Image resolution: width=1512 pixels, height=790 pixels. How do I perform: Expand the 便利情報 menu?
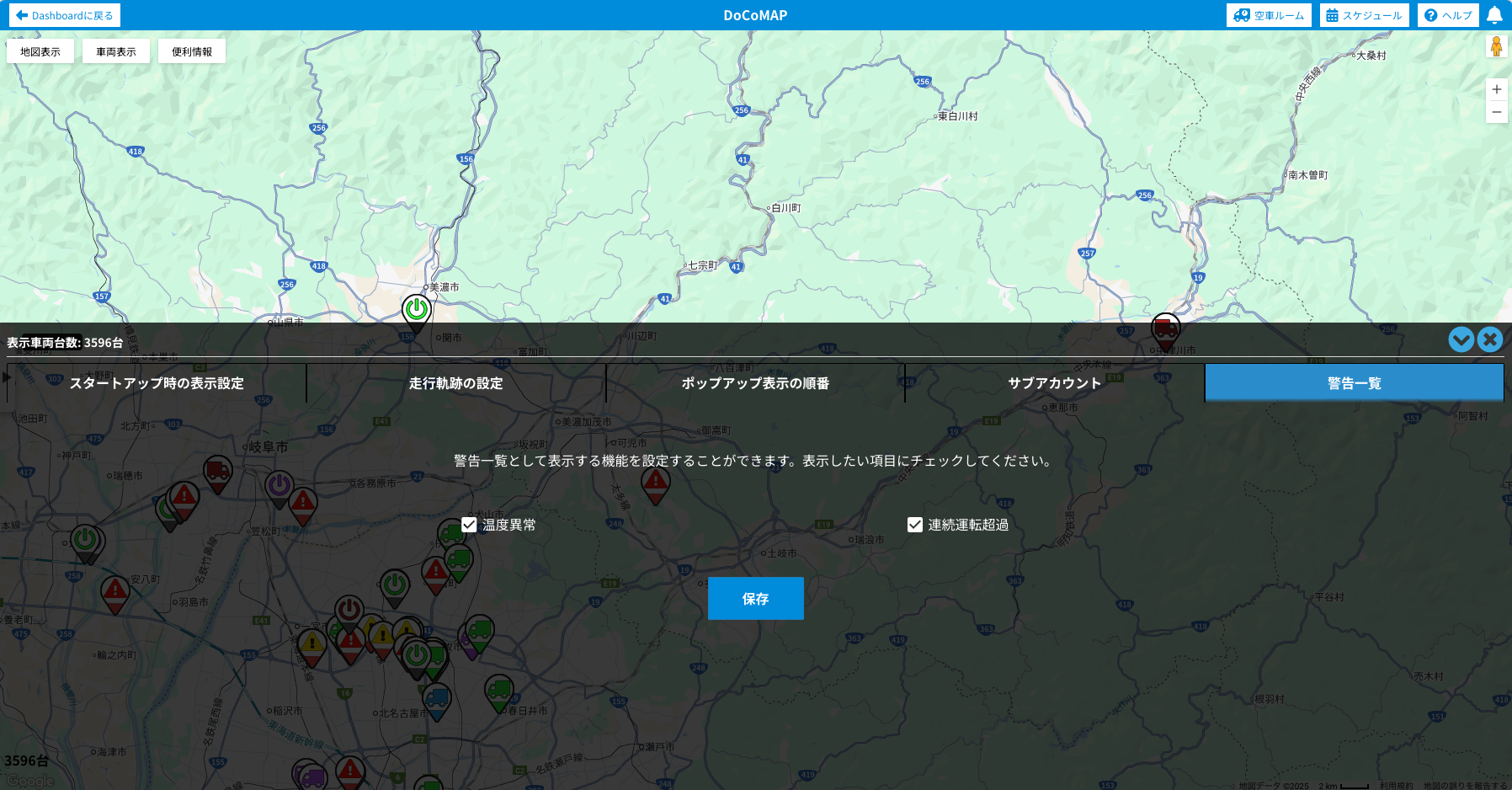pyautogui.click(x=192, y=51)
